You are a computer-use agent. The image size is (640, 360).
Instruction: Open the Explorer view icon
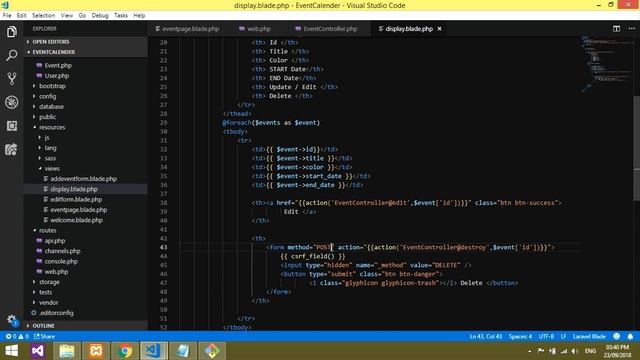[11, 32]
